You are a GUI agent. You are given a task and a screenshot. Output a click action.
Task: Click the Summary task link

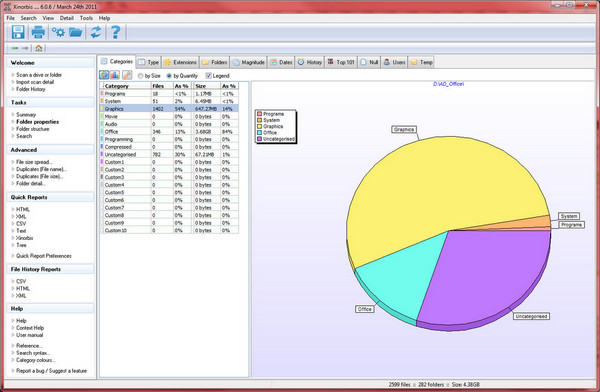pos(26,114)
